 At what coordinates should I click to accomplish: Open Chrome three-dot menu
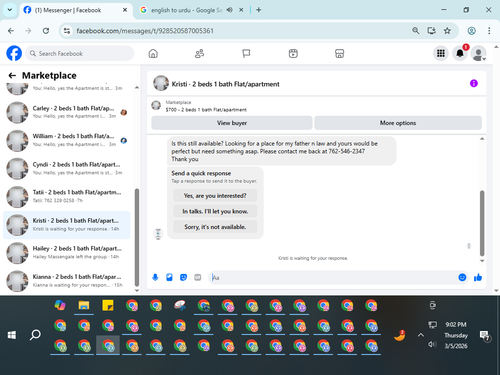[x=489, y=31]
